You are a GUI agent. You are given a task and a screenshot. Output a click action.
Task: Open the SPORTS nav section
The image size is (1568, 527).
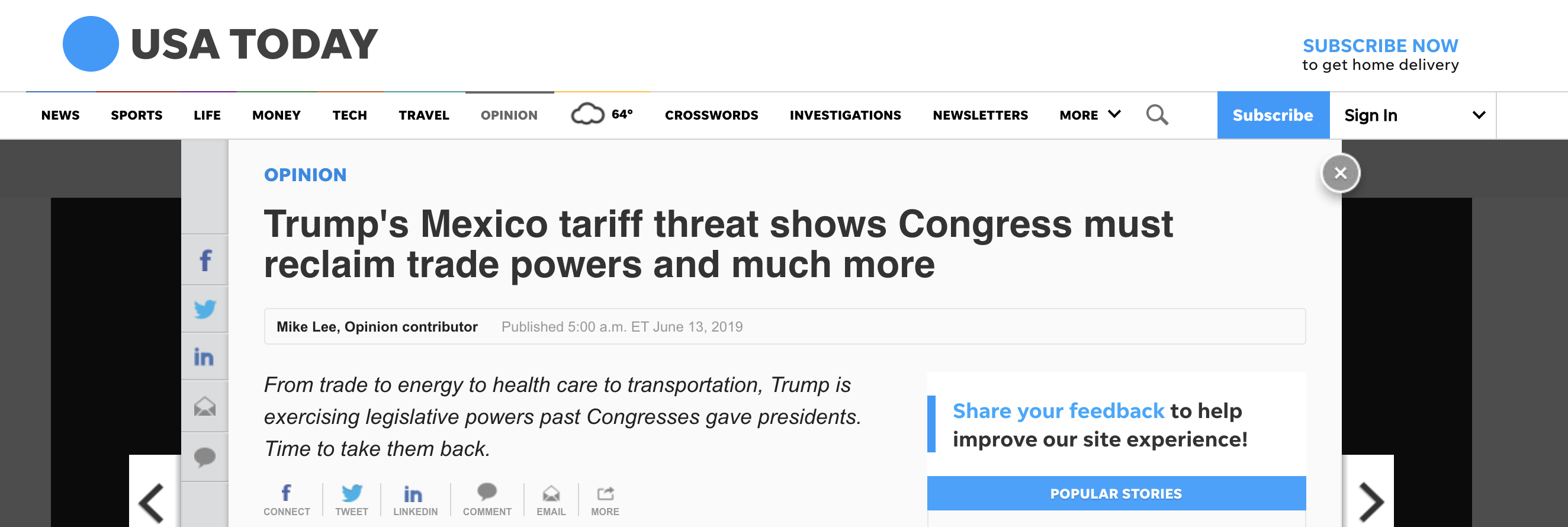[136, 115]
